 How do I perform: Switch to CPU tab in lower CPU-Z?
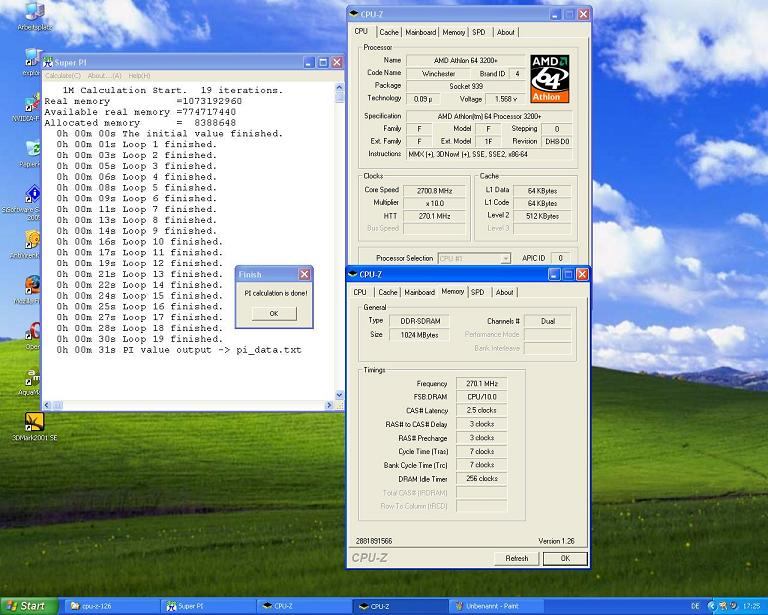(360, 292)
